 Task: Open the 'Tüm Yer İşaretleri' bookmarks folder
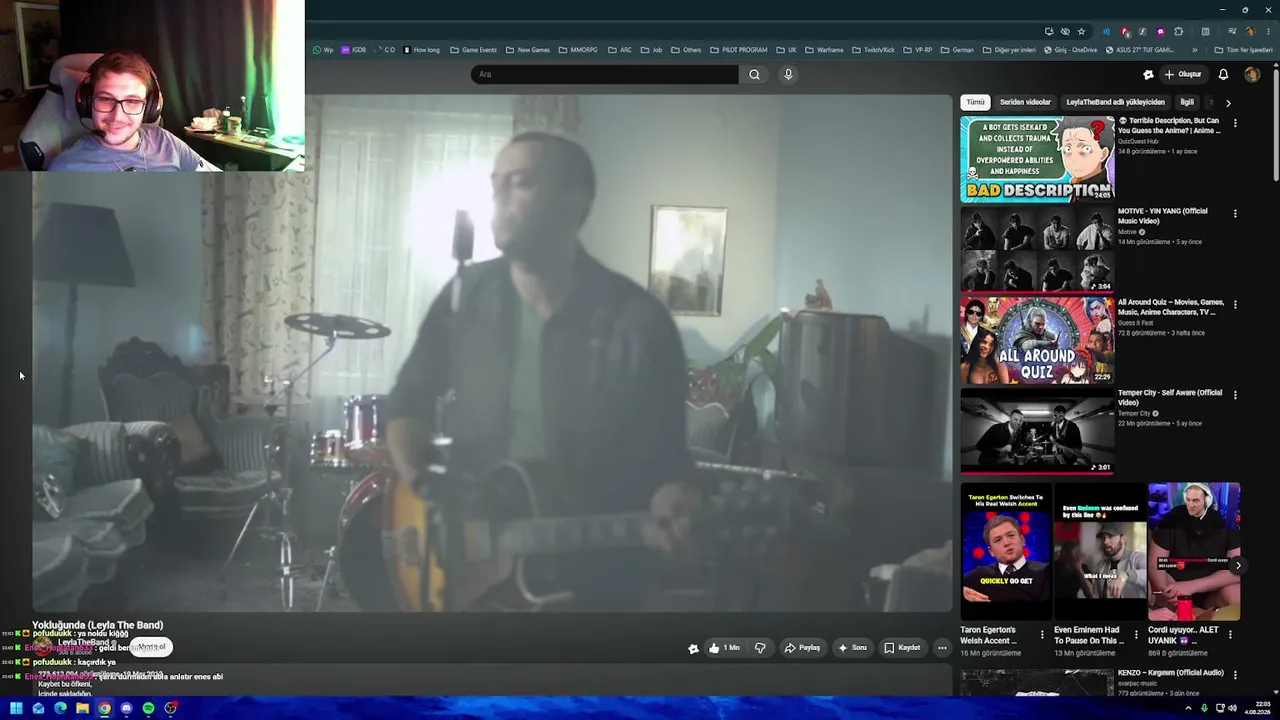coord(1244,50)
